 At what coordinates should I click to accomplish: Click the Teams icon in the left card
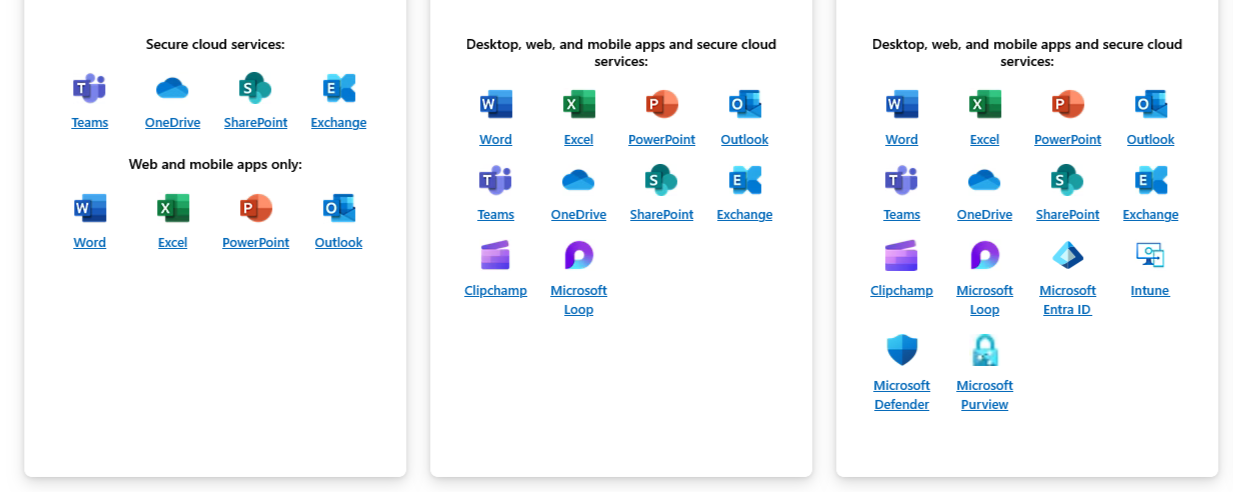point(90,88)
